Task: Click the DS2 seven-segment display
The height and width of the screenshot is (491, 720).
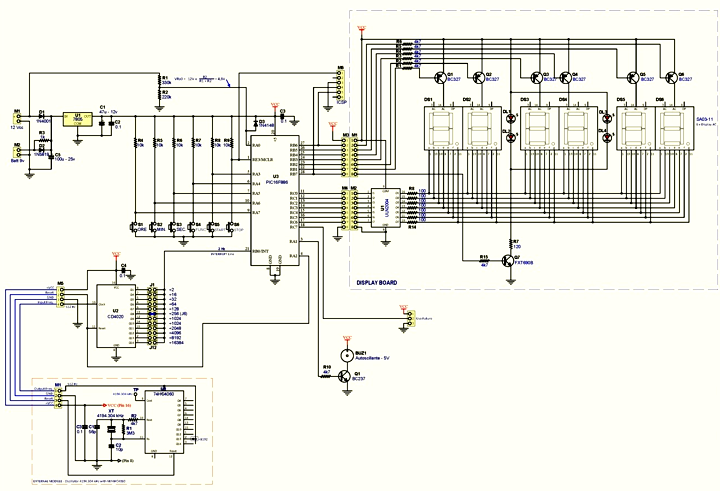Action: pyautogui.click(x=481, y=128)
